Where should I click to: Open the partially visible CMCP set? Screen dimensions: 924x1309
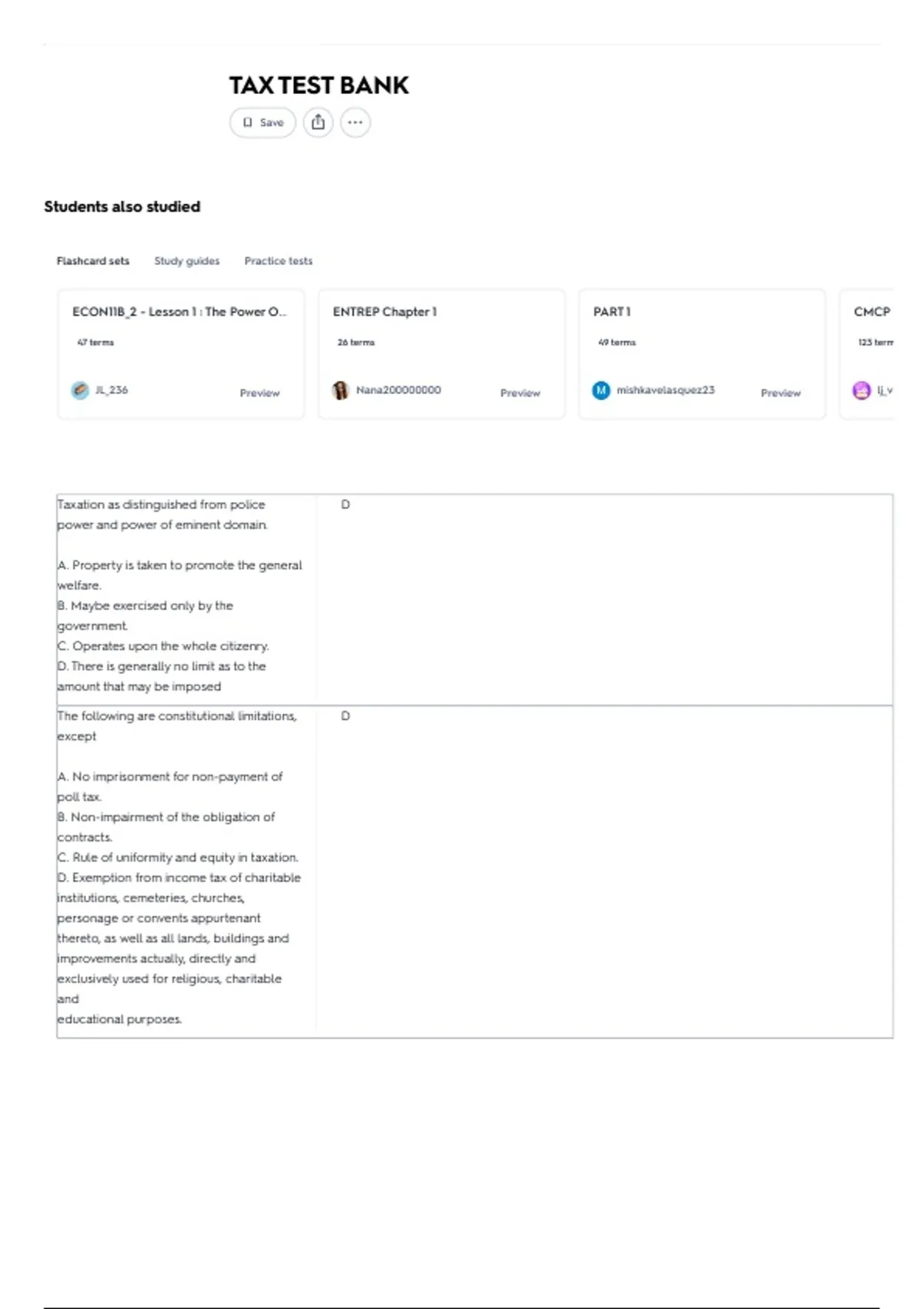(872, 312)
